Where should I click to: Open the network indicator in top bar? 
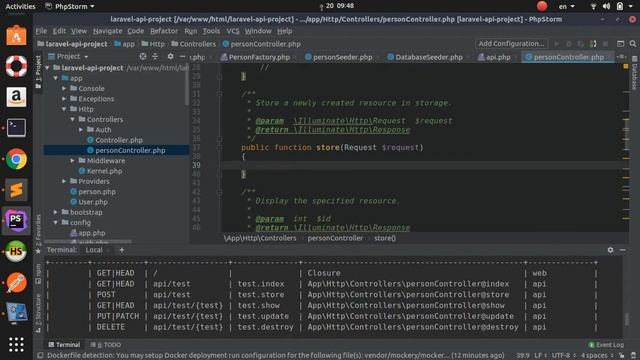(593, 6)
